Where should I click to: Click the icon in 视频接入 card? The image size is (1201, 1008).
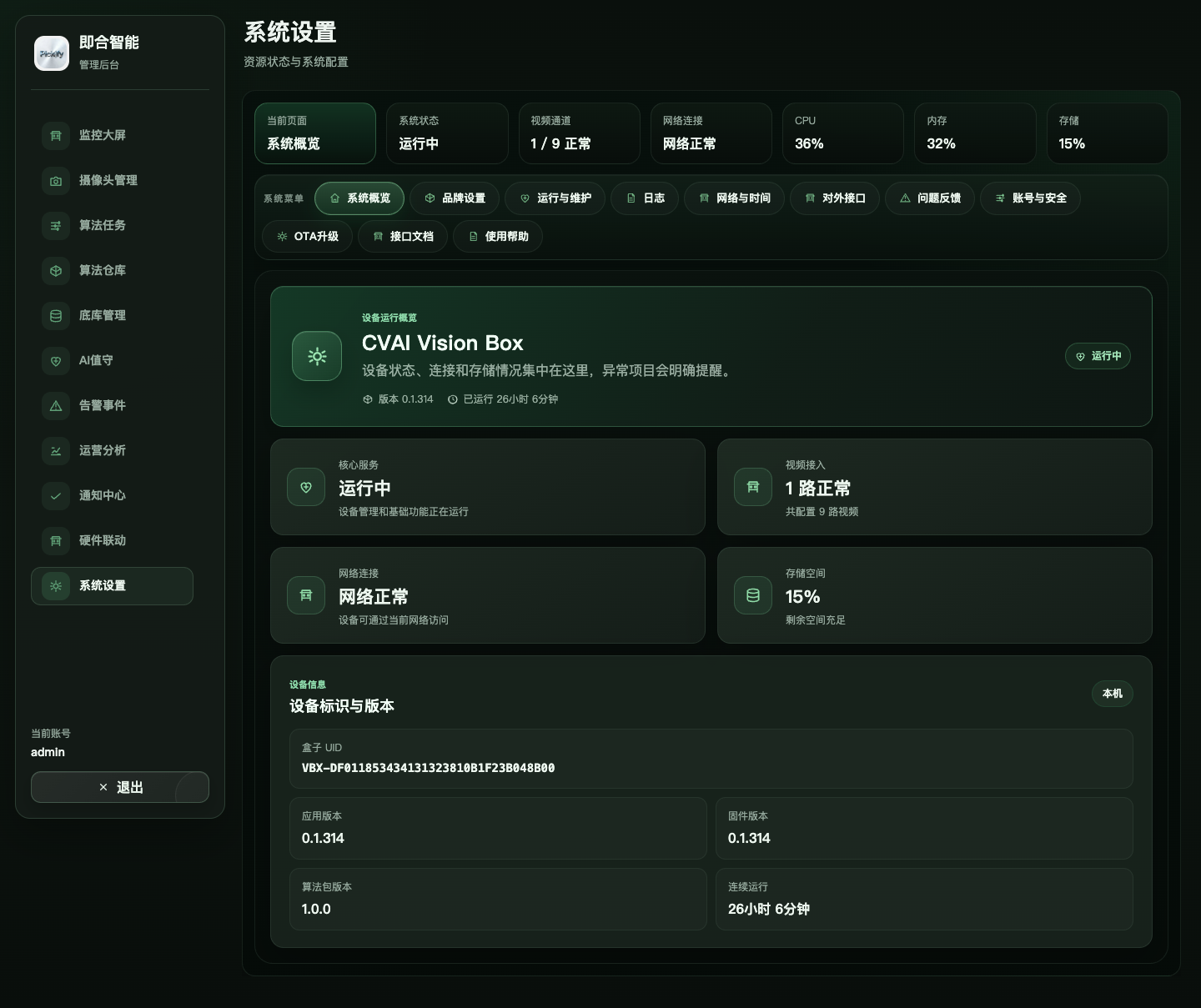753,487
